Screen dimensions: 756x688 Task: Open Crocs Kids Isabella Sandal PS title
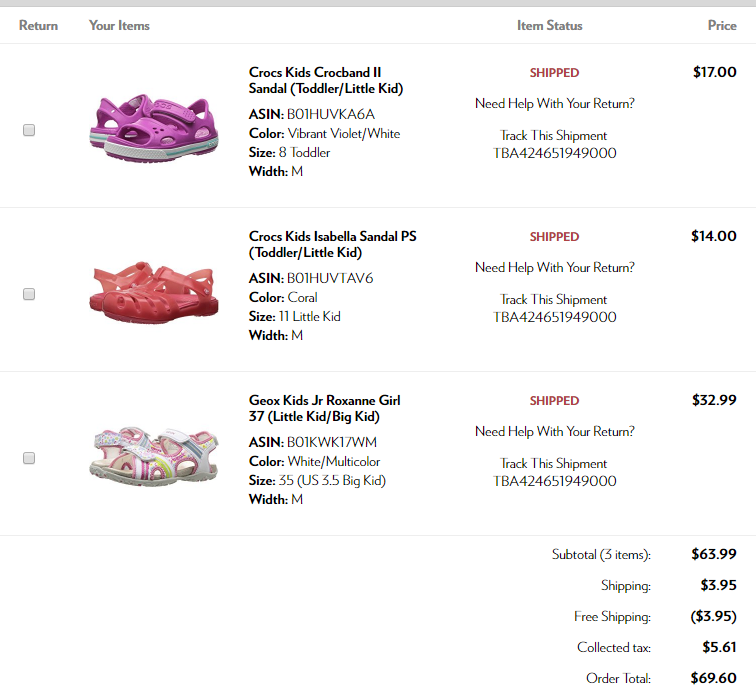click(332, 245)
